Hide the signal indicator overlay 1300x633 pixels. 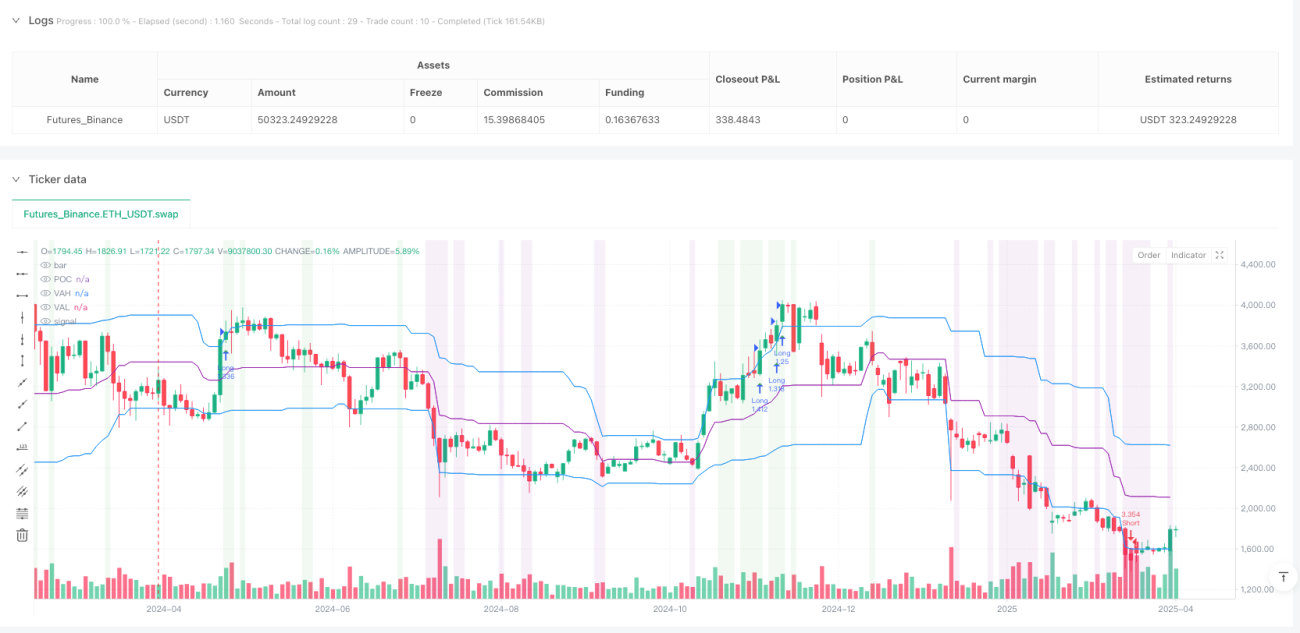pyautogui.click(x=45, y=321)
